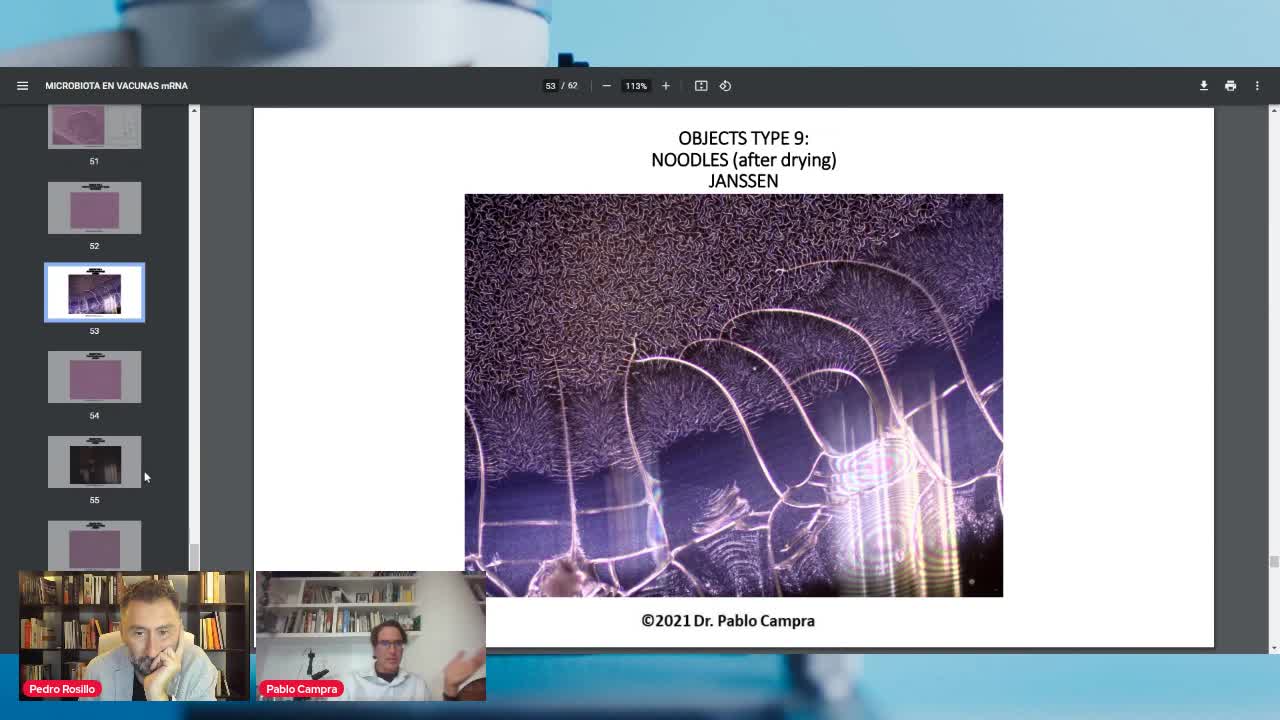The height and width of the screenshot is (720, 1280).
Task: Edit the 113% zoom level field
Action: (x=636, y=86)
